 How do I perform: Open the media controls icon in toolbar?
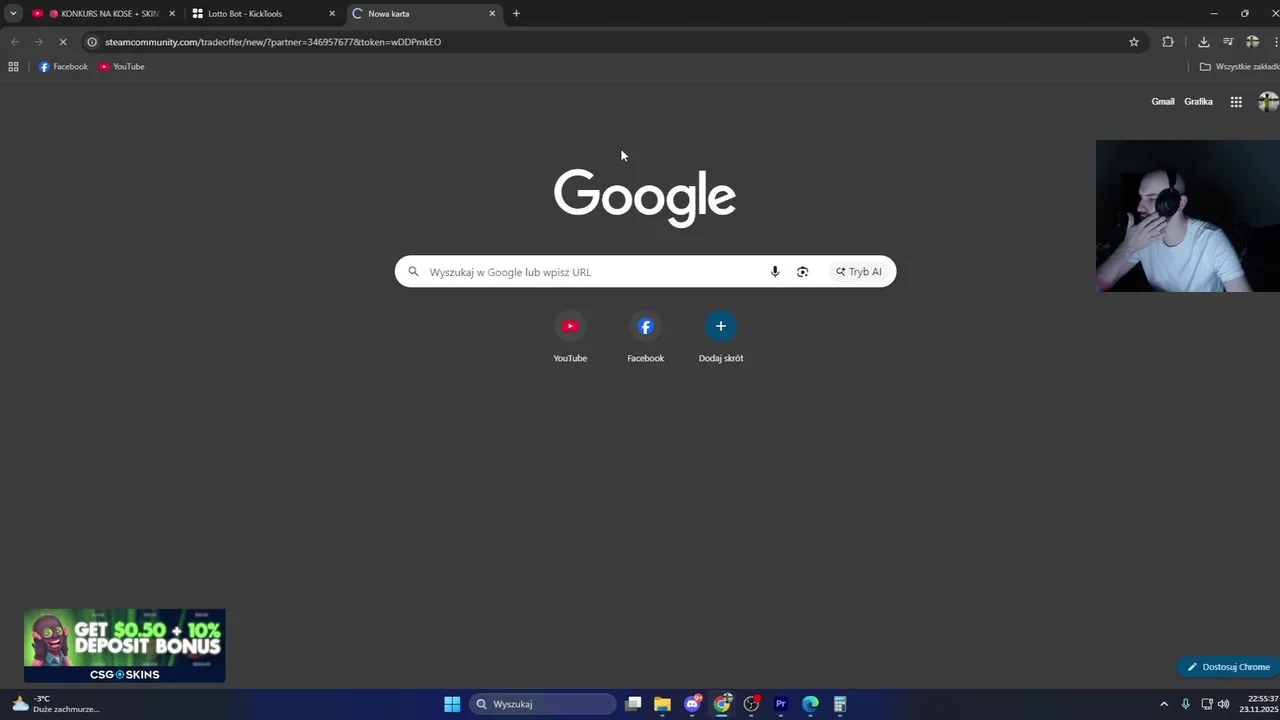(1228, 42)
